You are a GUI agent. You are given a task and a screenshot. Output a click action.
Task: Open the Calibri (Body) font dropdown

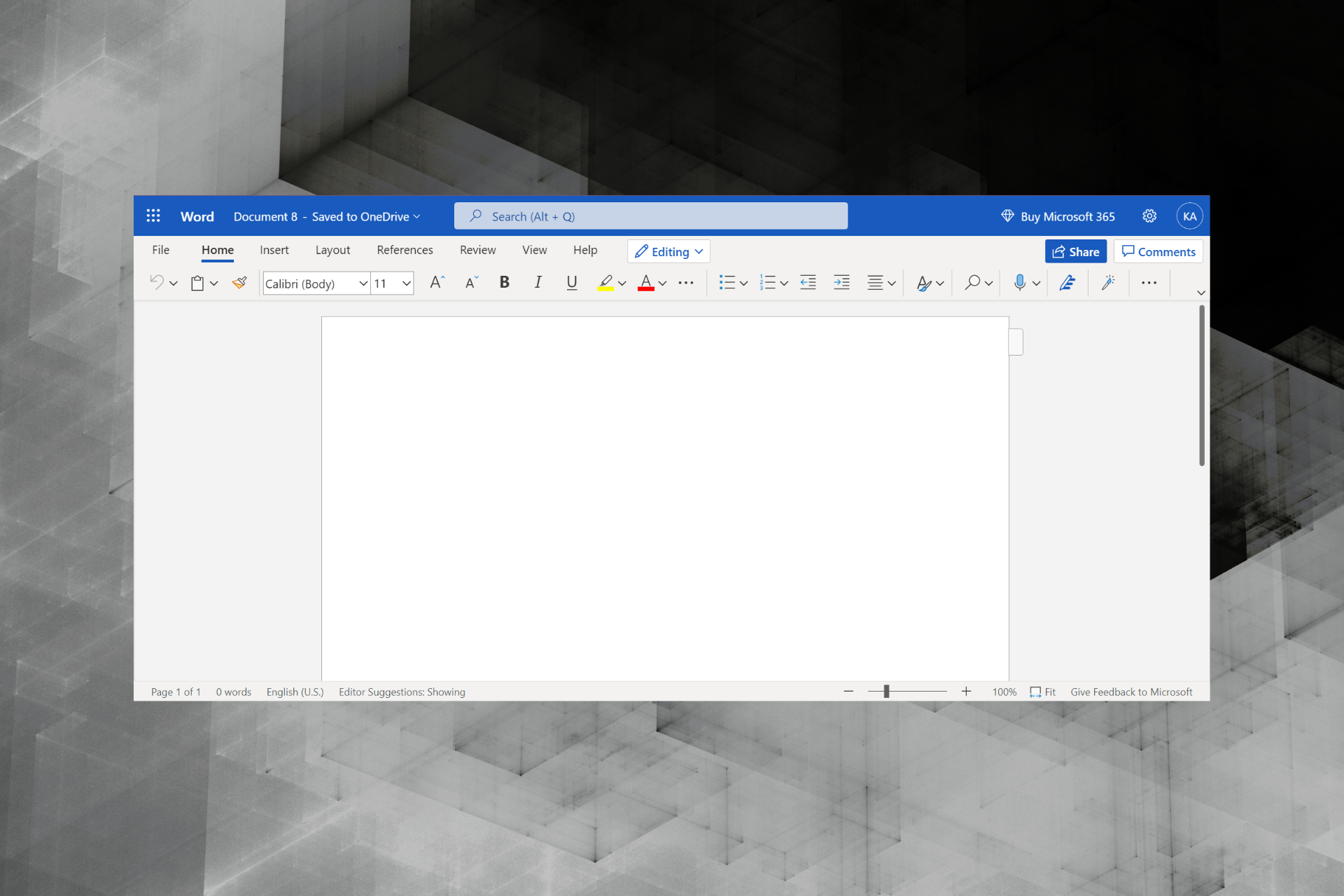363,283
